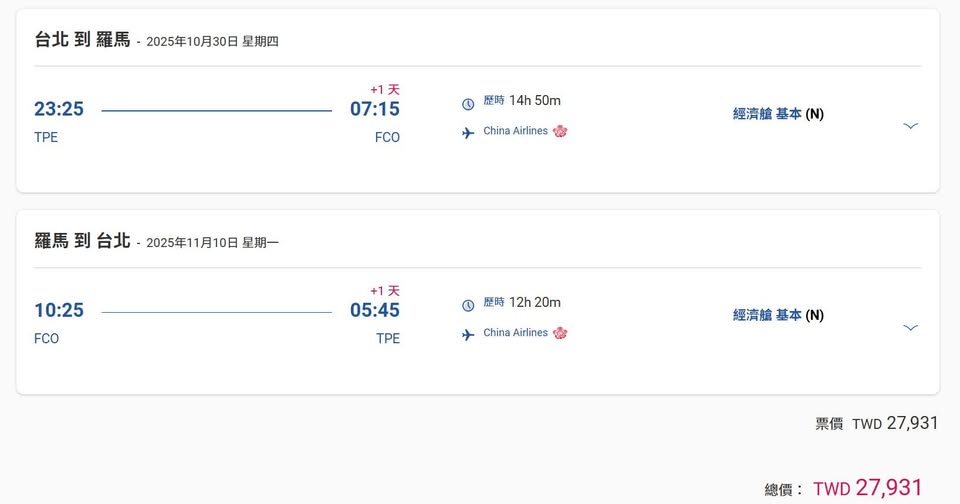This screenshot has width=960, height=504.
Task: Click the 台北 到 羅馬 route heading
Action: [x=82, y=40]
